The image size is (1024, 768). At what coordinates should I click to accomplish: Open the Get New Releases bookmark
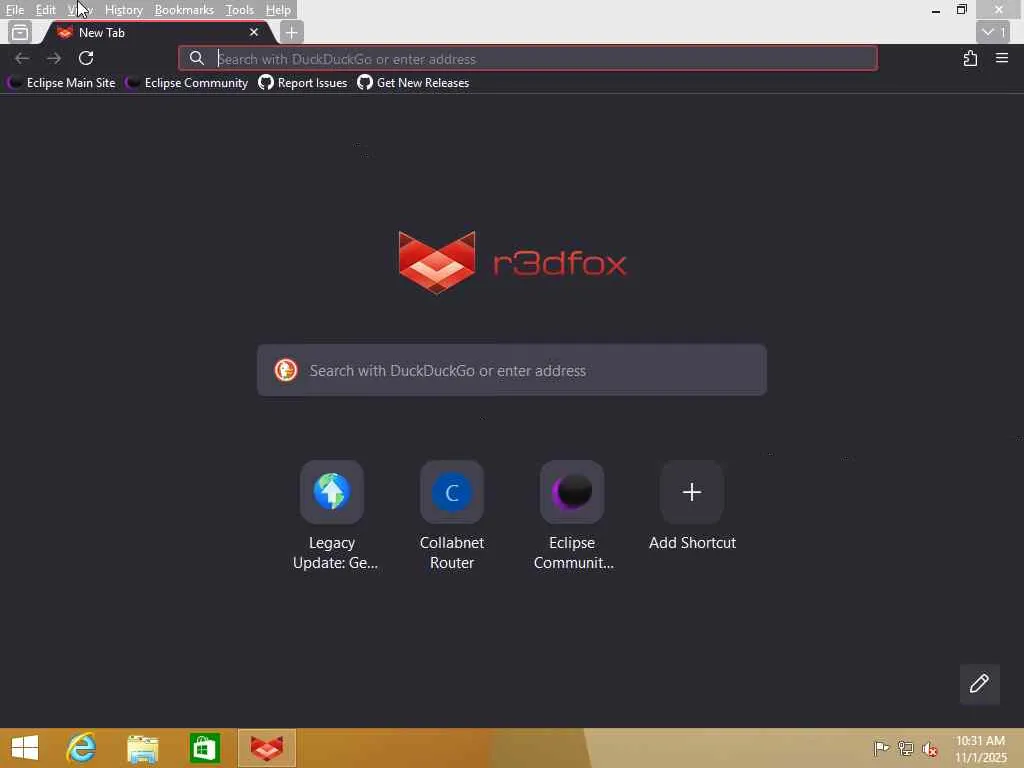pyautogui.click(x=413, y=83)
